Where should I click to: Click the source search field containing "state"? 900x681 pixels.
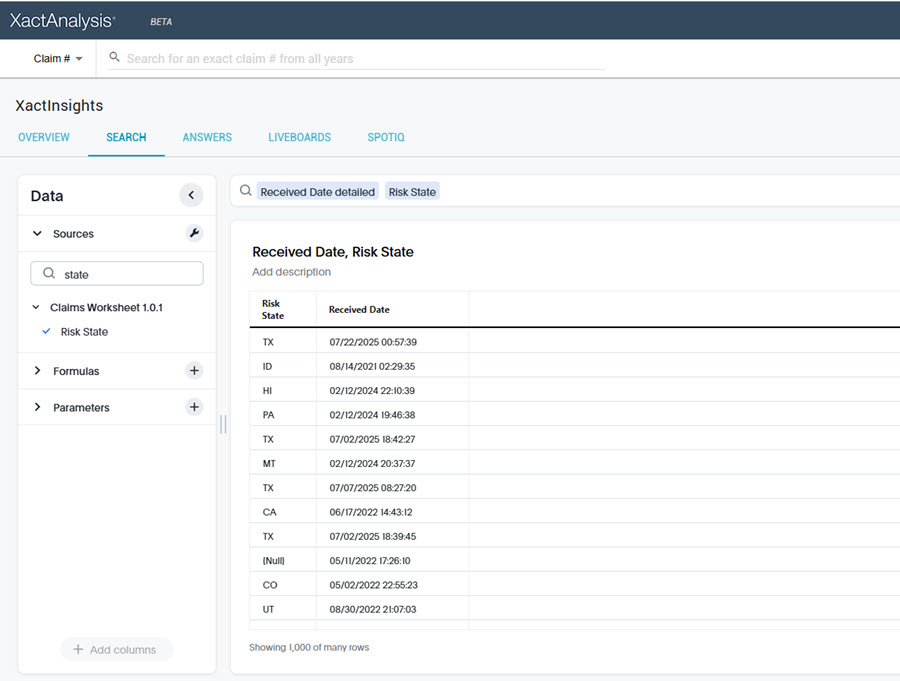click(x=125, y=274)
